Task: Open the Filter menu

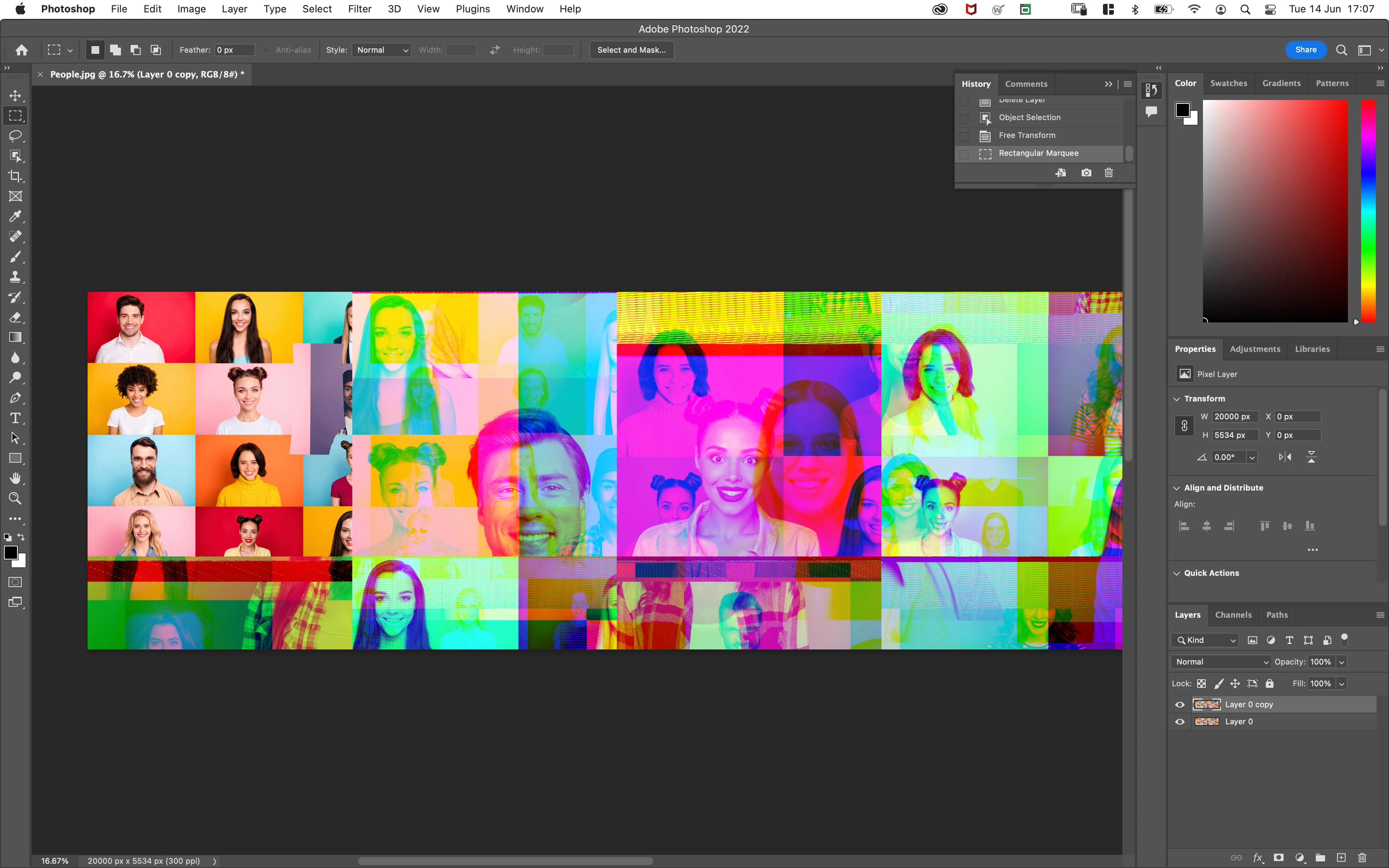Action: [359, 9]
